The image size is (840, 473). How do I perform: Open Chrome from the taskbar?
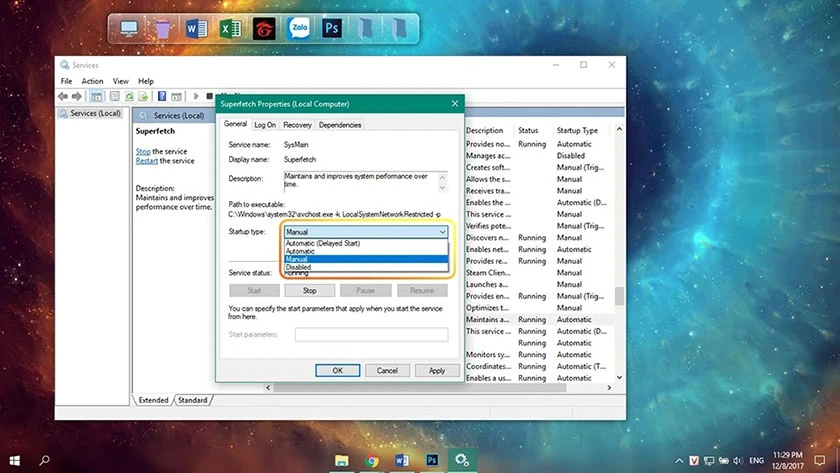tap(372, 460)
